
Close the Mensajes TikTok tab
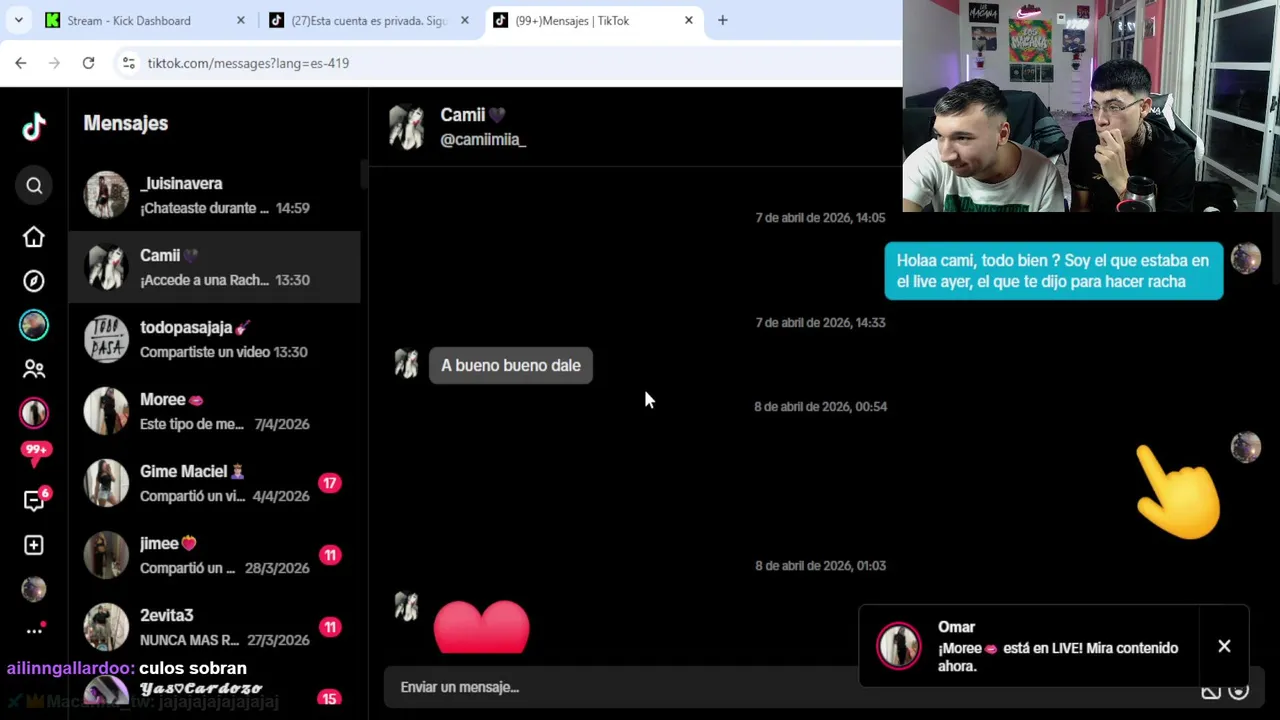click(x=688, y=20)
